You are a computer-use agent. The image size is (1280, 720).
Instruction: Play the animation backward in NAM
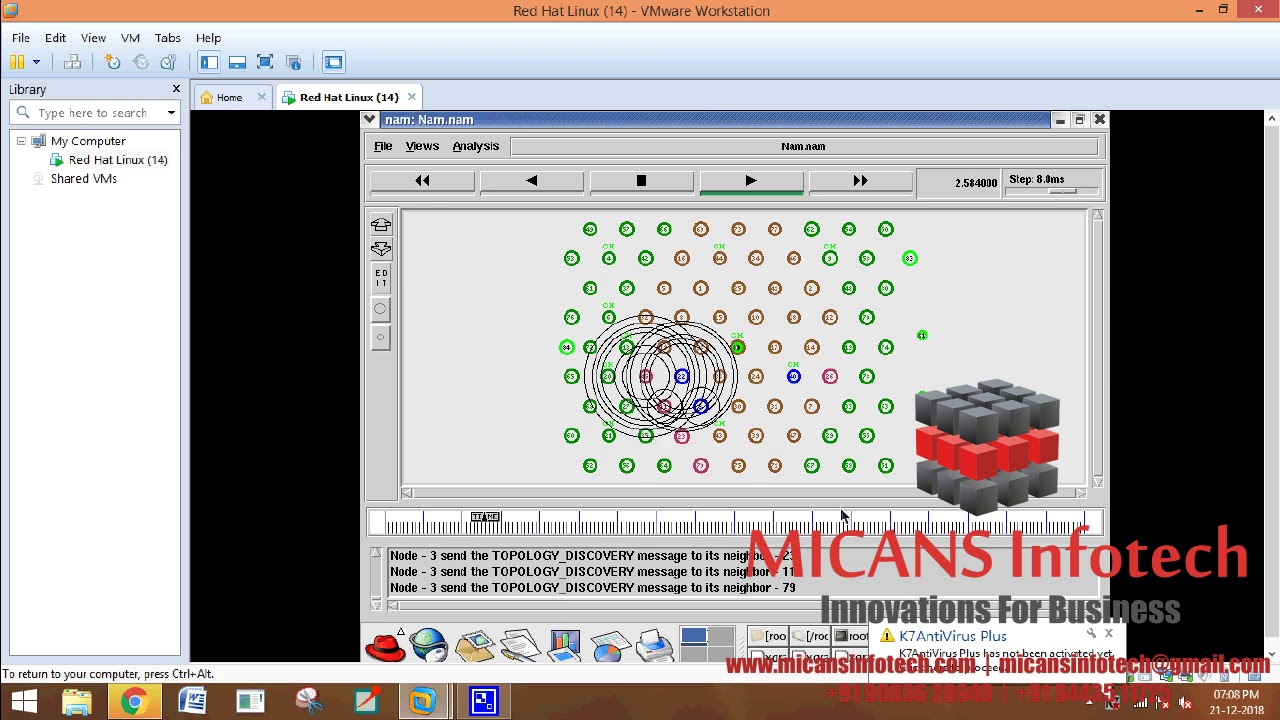pyautogui.click(x=531, y=181)
